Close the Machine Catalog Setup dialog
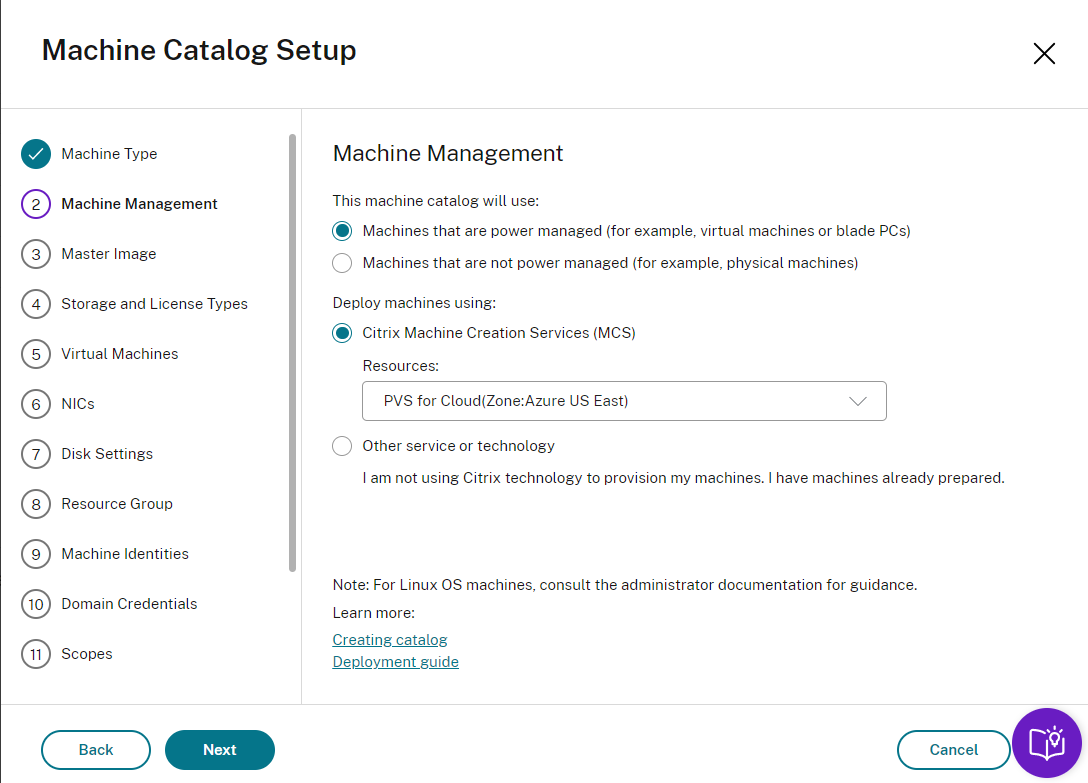Viewport: 1088px width, 783px height. click(x=1044, y=54)
